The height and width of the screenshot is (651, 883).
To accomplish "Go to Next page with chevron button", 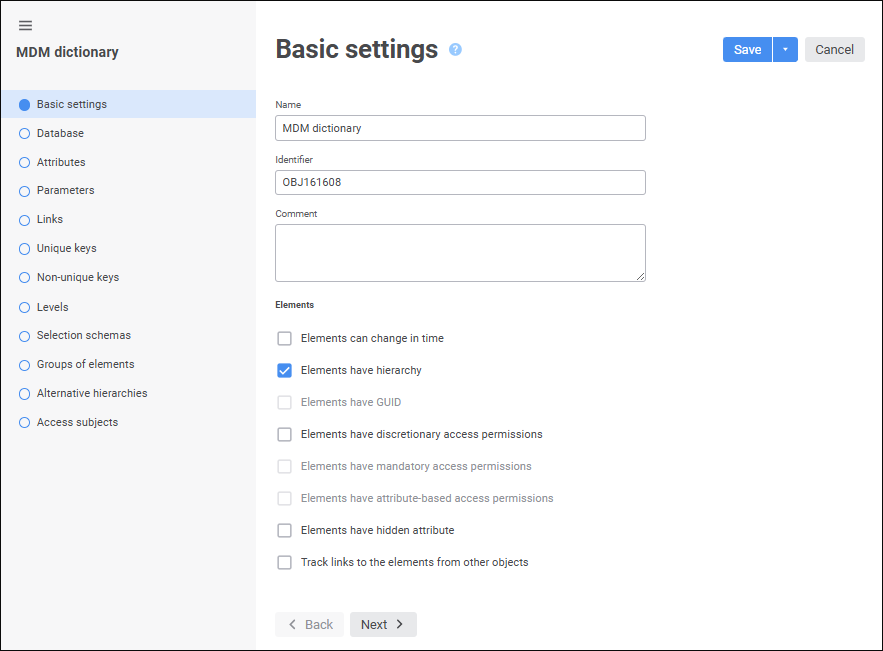I will point(383,624).
